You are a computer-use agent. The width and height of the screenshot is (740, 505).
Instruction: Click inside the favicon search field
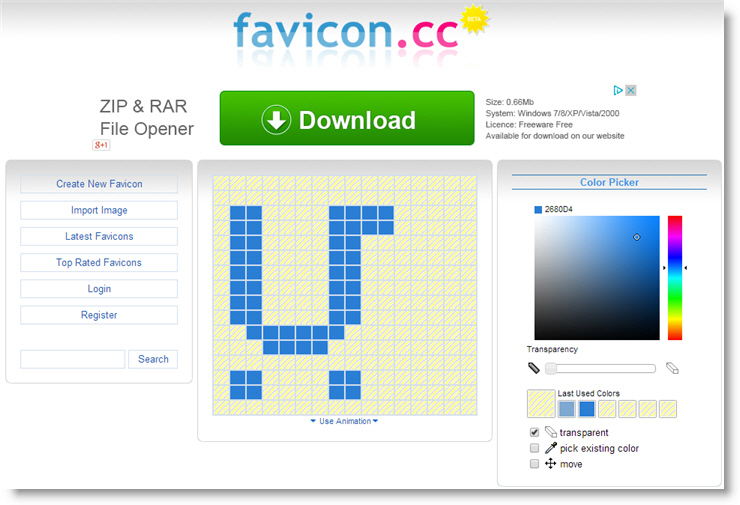click(73, 359)
